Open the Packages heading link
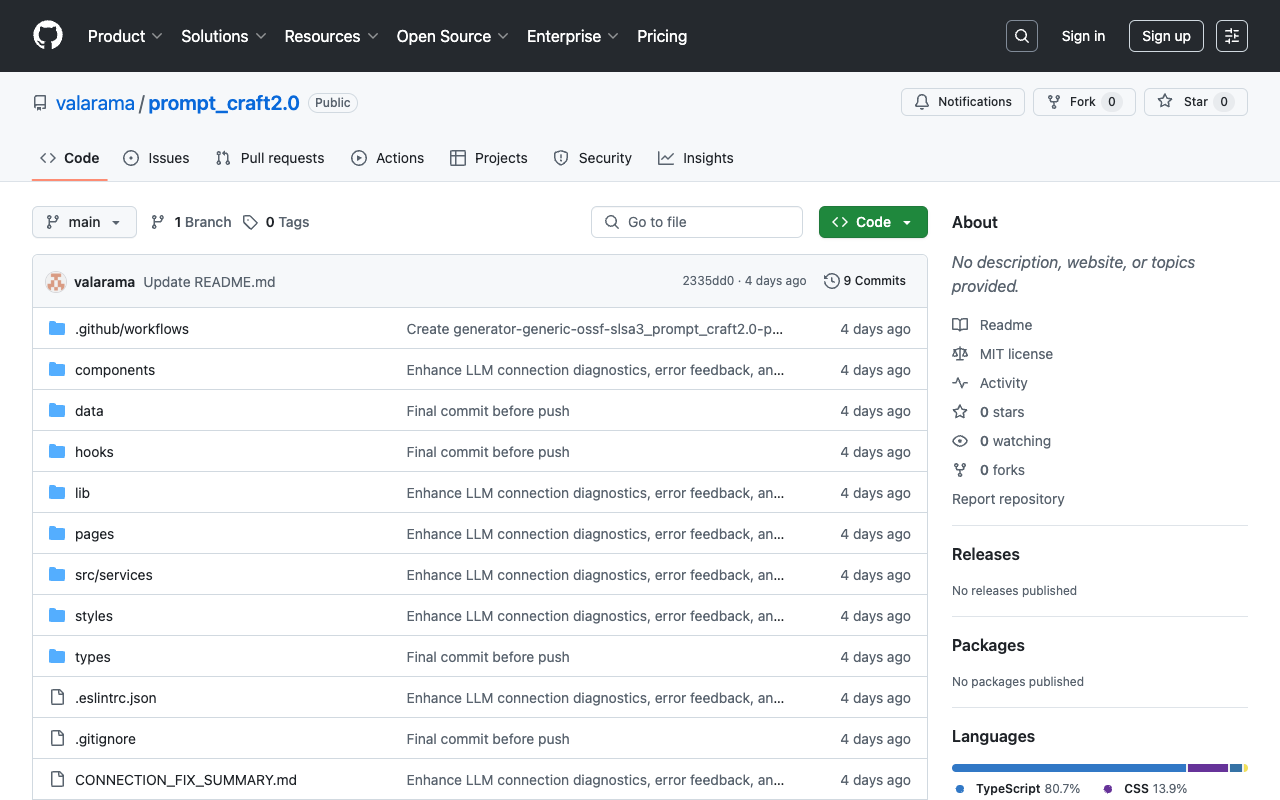 (988, 645)
